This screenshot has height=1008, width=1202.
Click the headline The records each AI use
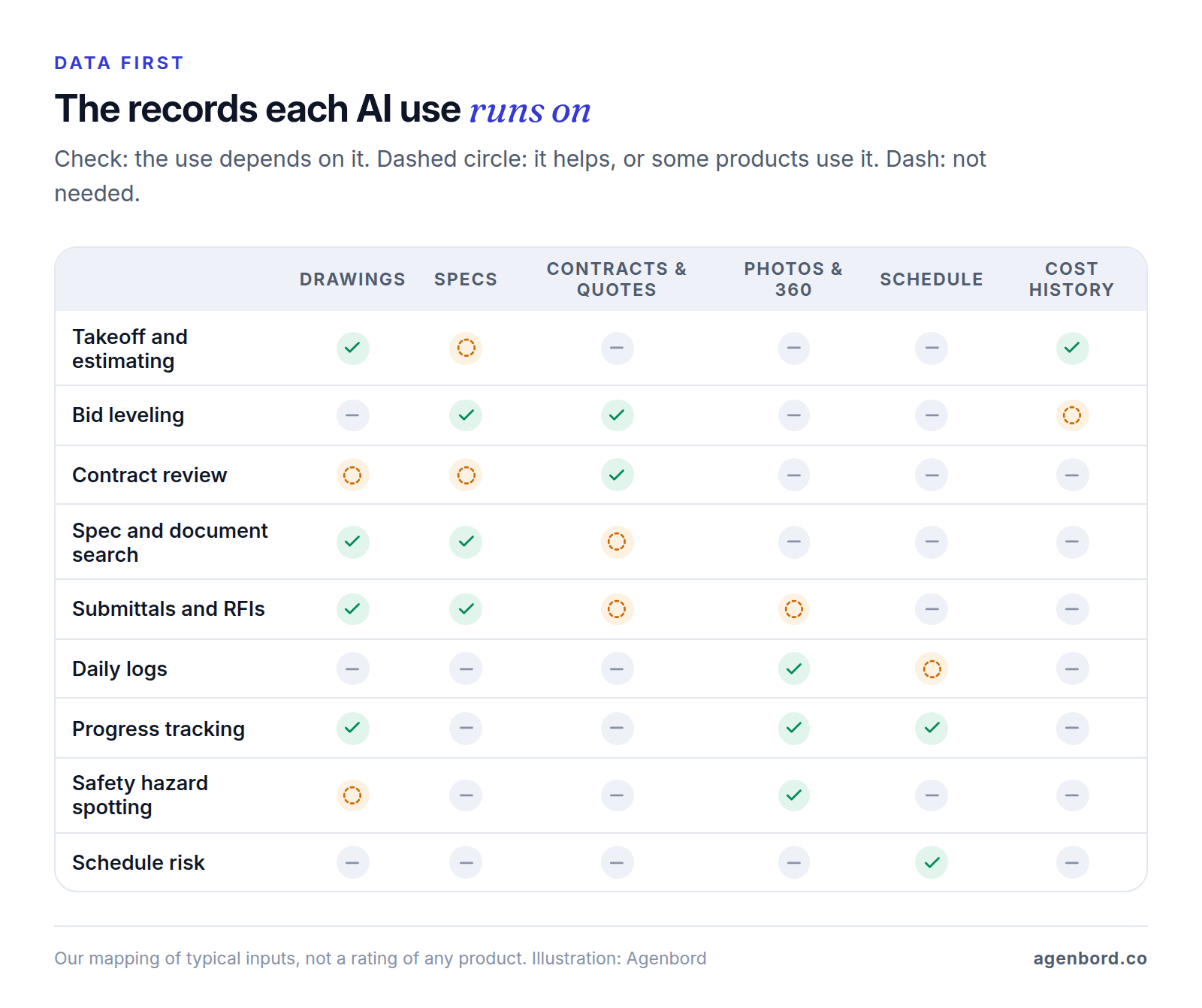coord(258,109)
